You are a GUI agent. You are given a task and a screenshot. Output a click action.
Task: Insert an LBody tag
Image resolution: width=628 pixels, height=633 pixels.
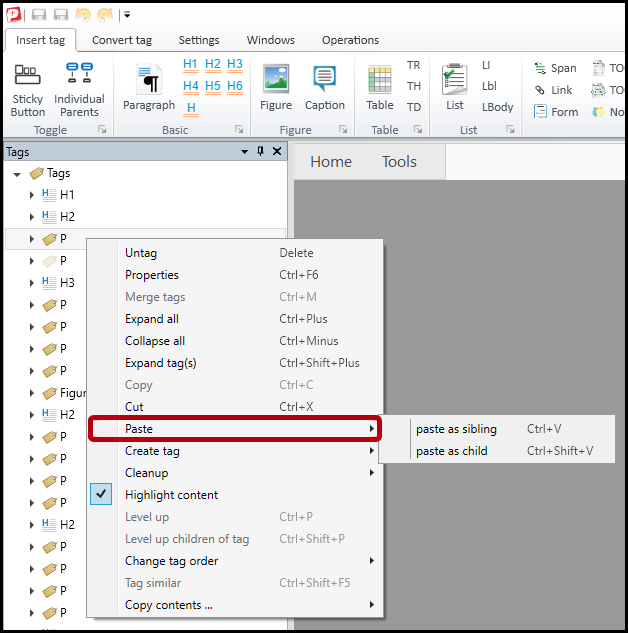click(497, 107)
